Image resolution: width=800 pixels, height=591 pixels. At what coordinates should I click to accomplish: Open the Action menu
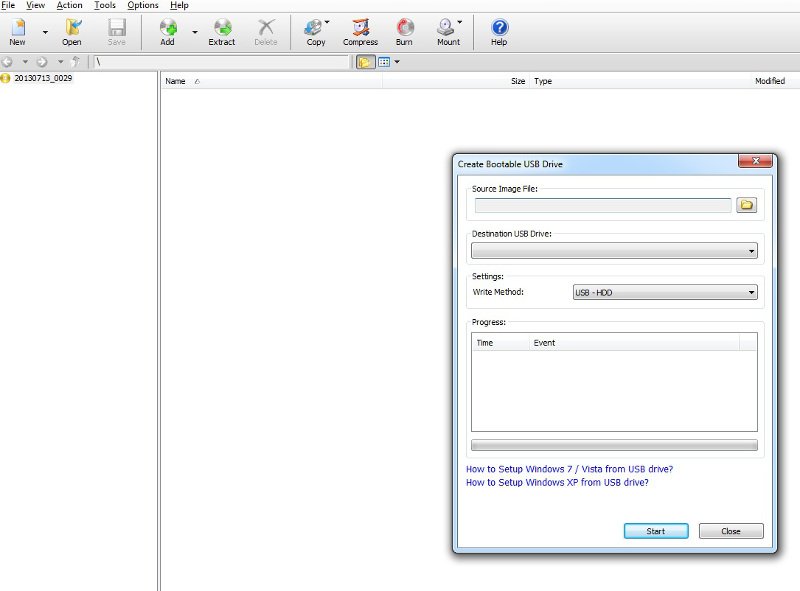(x=69, y=6)
